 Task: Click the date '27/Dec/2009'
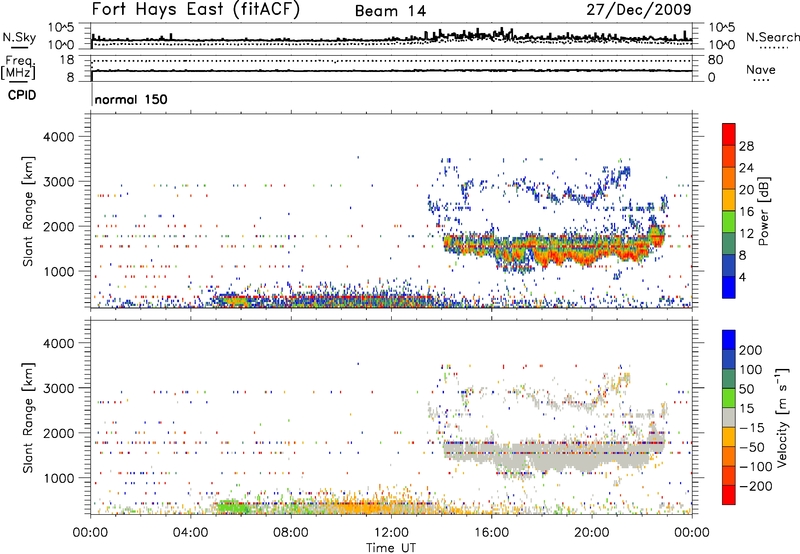click(639, 10)
